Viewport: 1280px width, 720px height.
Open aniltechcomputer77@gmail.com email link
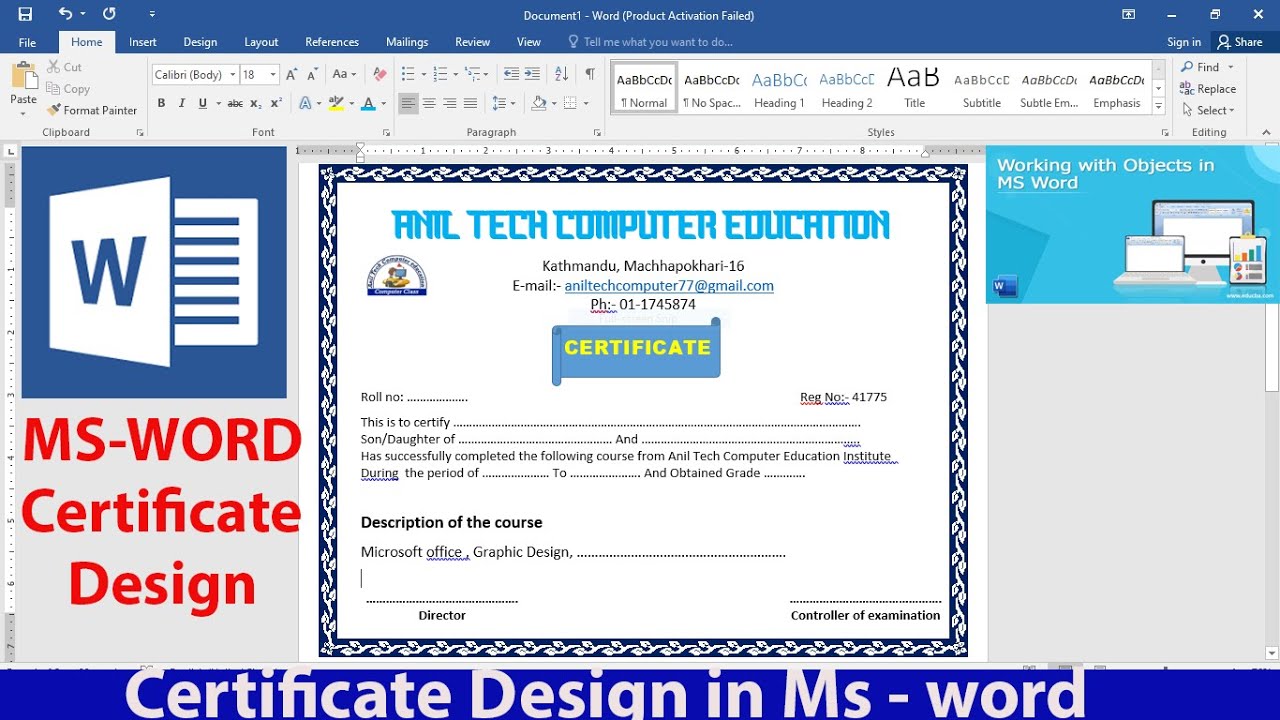pyautogui.click(x=669, y=285)
